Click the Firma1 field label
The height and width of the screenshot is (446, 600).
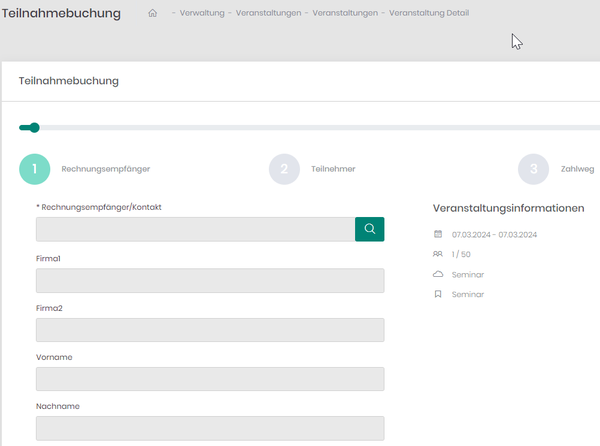[48, 259]
